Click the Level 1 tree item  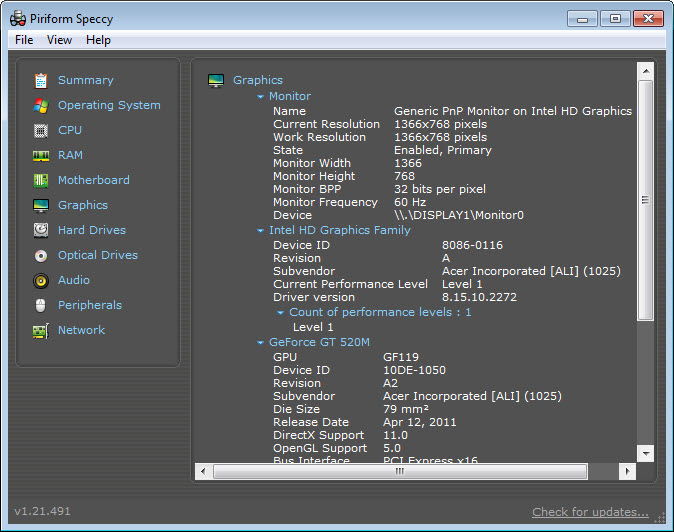[313, 327]
